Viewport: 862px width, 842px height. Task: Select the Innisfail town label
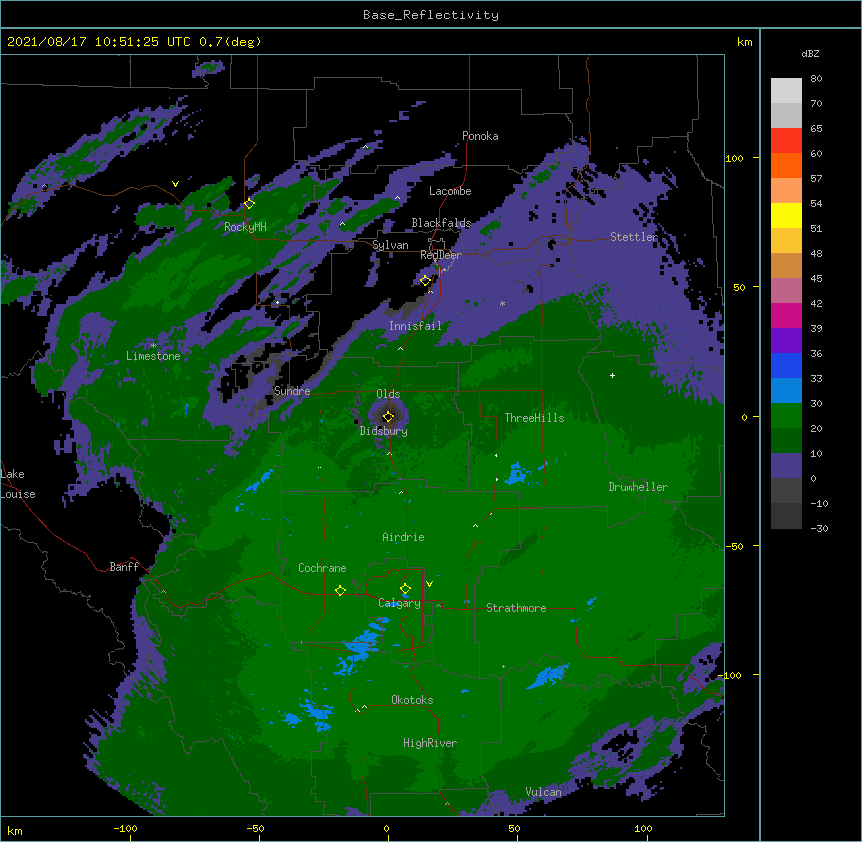tap(415, 326)
